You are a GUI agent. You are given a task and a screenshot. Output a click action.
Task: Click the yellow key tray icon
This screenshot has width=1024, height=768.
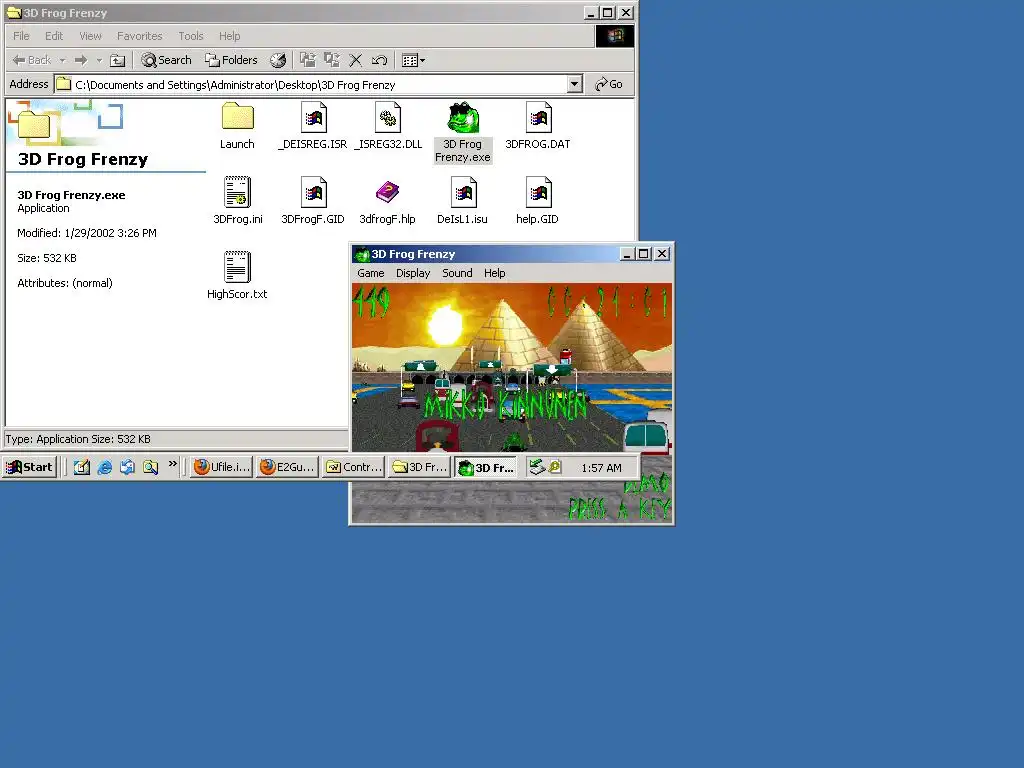pyautogui.click(x=554, y=467)
